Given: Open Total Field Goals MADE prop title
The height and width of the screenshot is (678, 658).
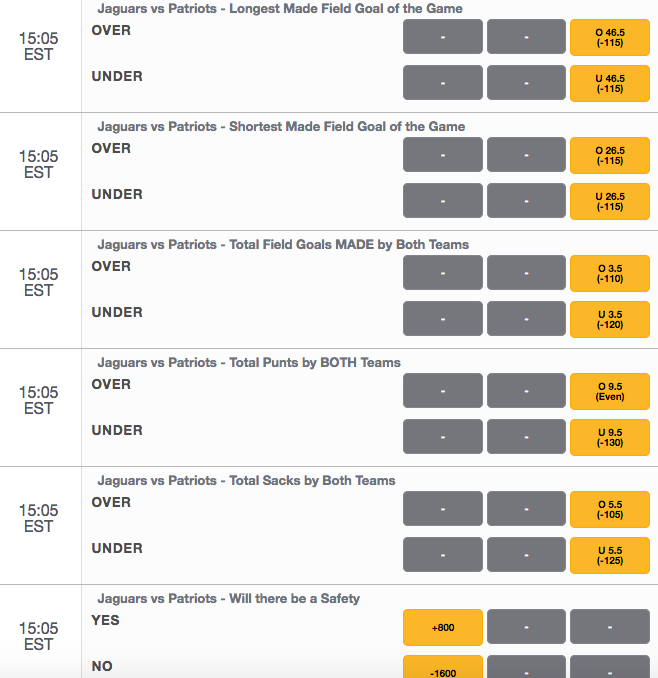Looking at the screenshot, I should coord(283,245).
